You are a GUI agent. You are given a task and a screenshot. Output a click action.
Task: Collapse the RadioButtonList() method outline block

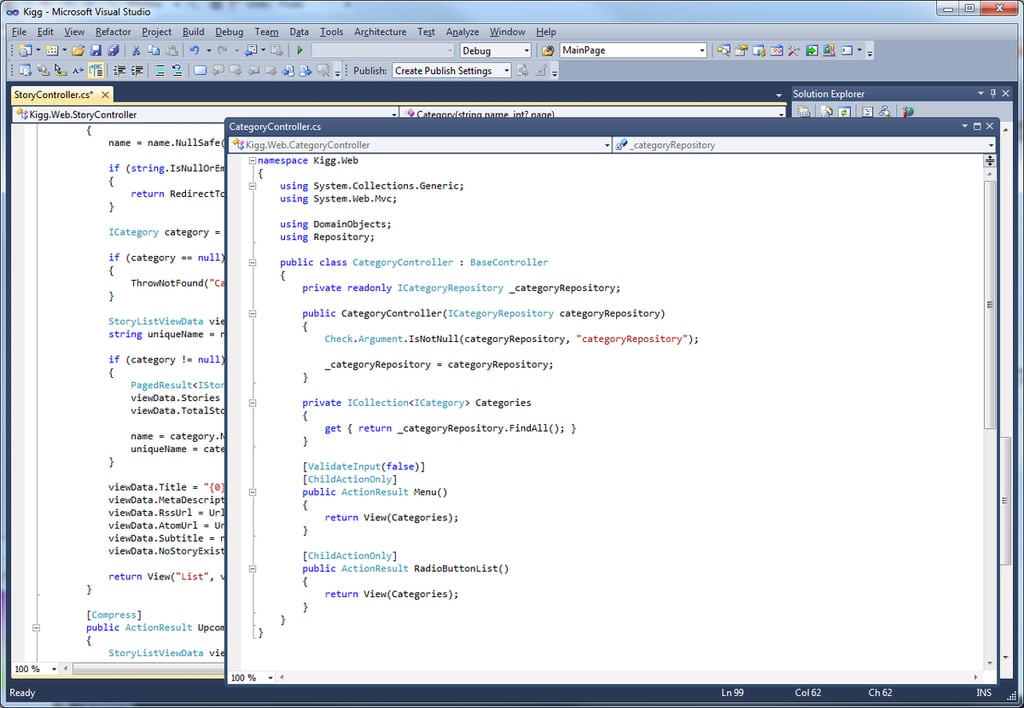(252, 569)
